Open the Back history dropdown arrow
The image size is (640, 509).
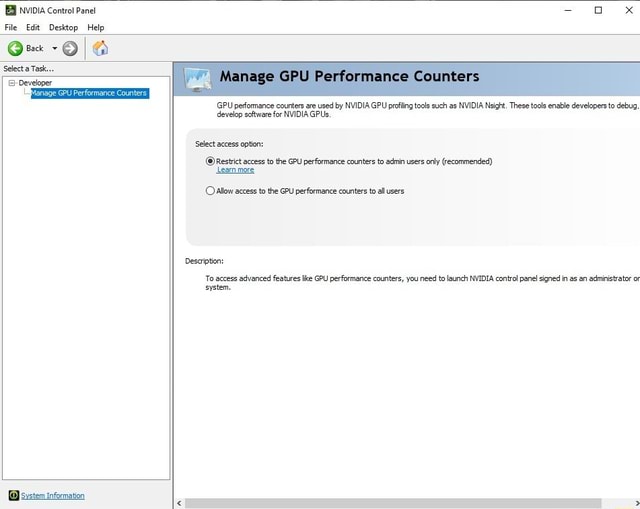coord(53,48)
